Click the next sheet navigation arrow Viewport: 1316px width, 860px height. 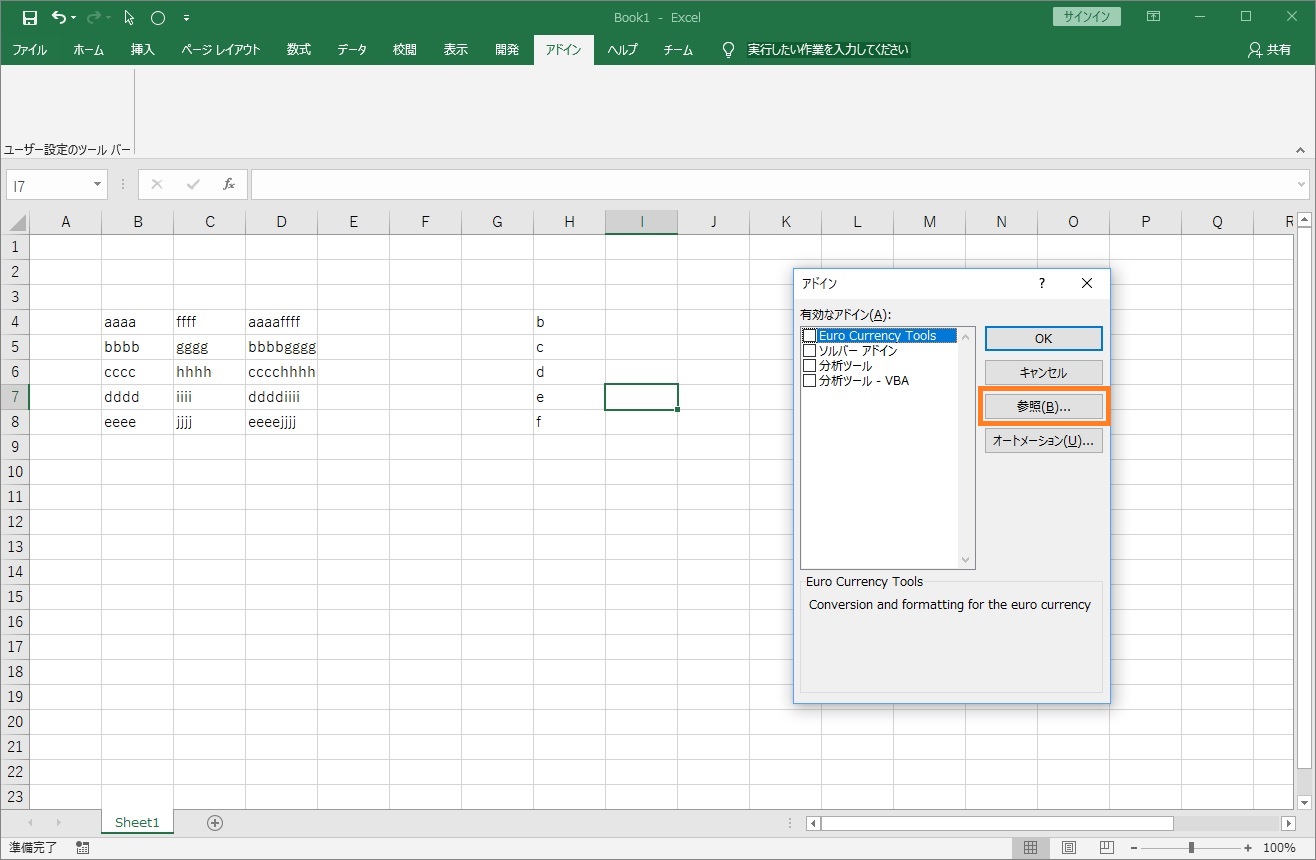pyautogui.click(x=59, y=823)
